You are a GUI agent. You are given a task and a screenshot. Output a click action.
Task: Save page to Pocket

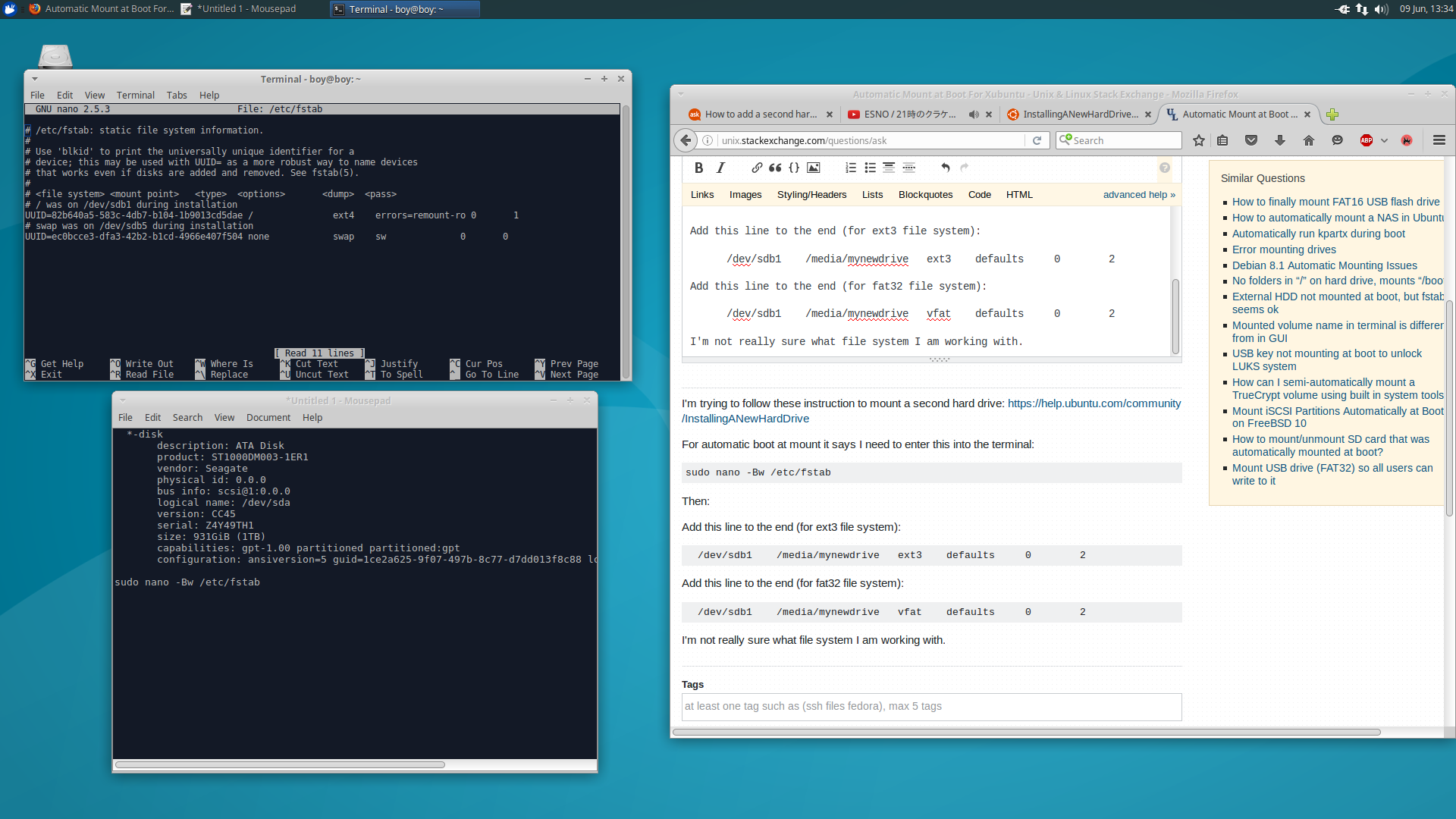click(x=1251, y=140)
